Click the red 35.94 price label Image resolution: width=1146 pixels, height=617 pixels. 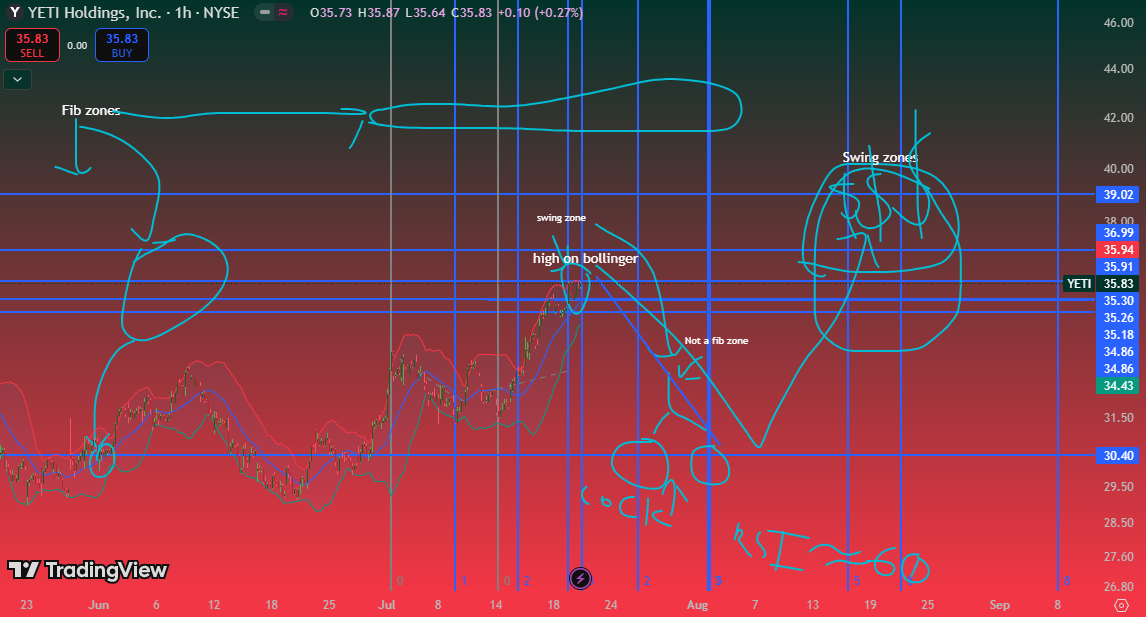pos(1118,249)
